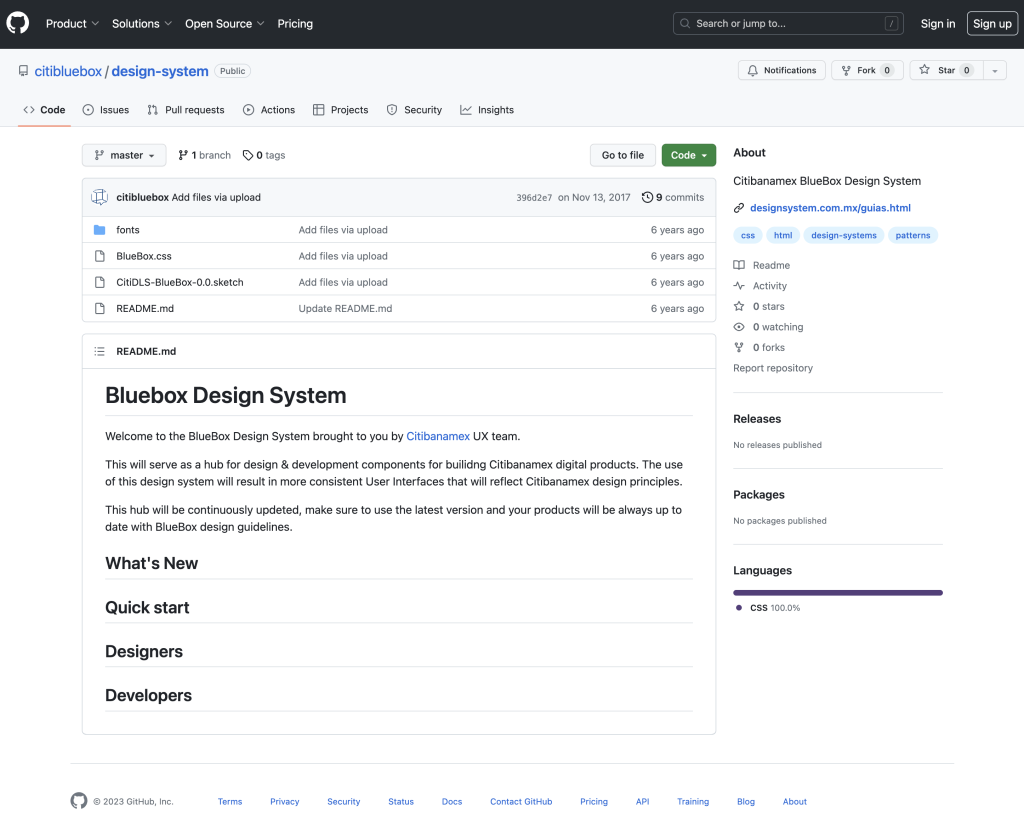Expand the Solutions menu
Viewport: 1024px width, 835px height.
142,24
